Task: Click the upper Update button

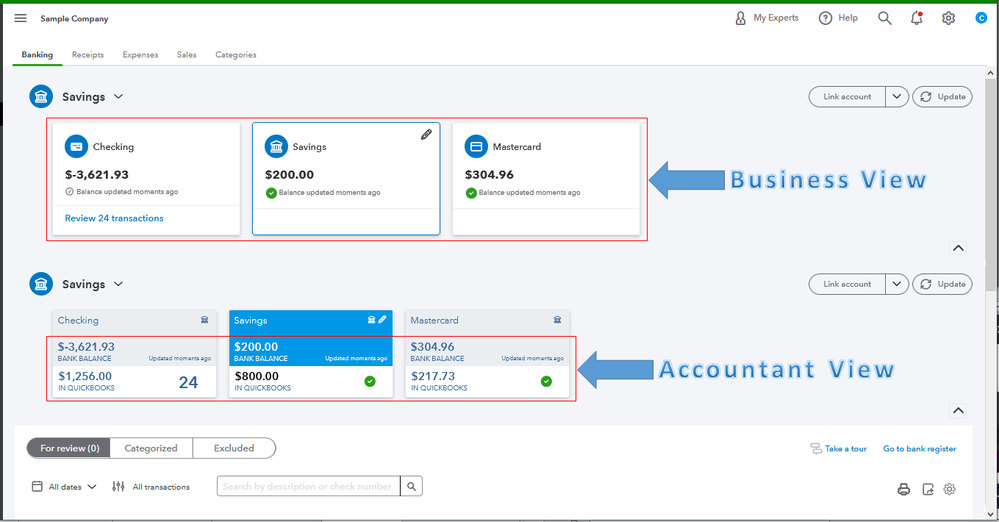Action: click(x=942, y=97)
